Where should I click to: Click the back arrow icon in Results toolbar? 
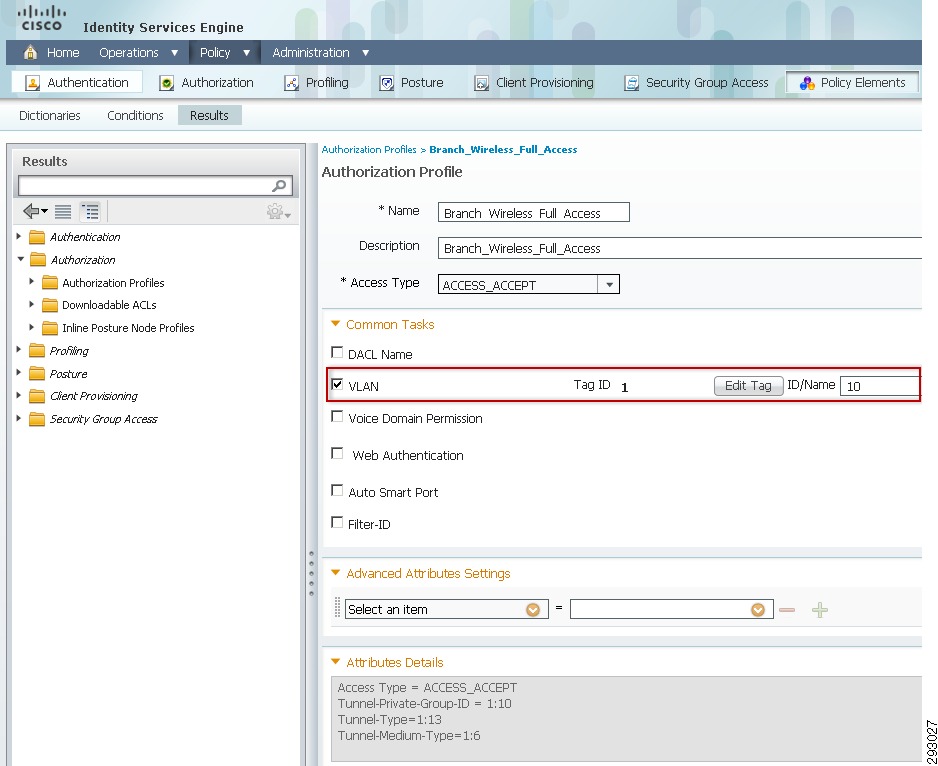point(35,211)
